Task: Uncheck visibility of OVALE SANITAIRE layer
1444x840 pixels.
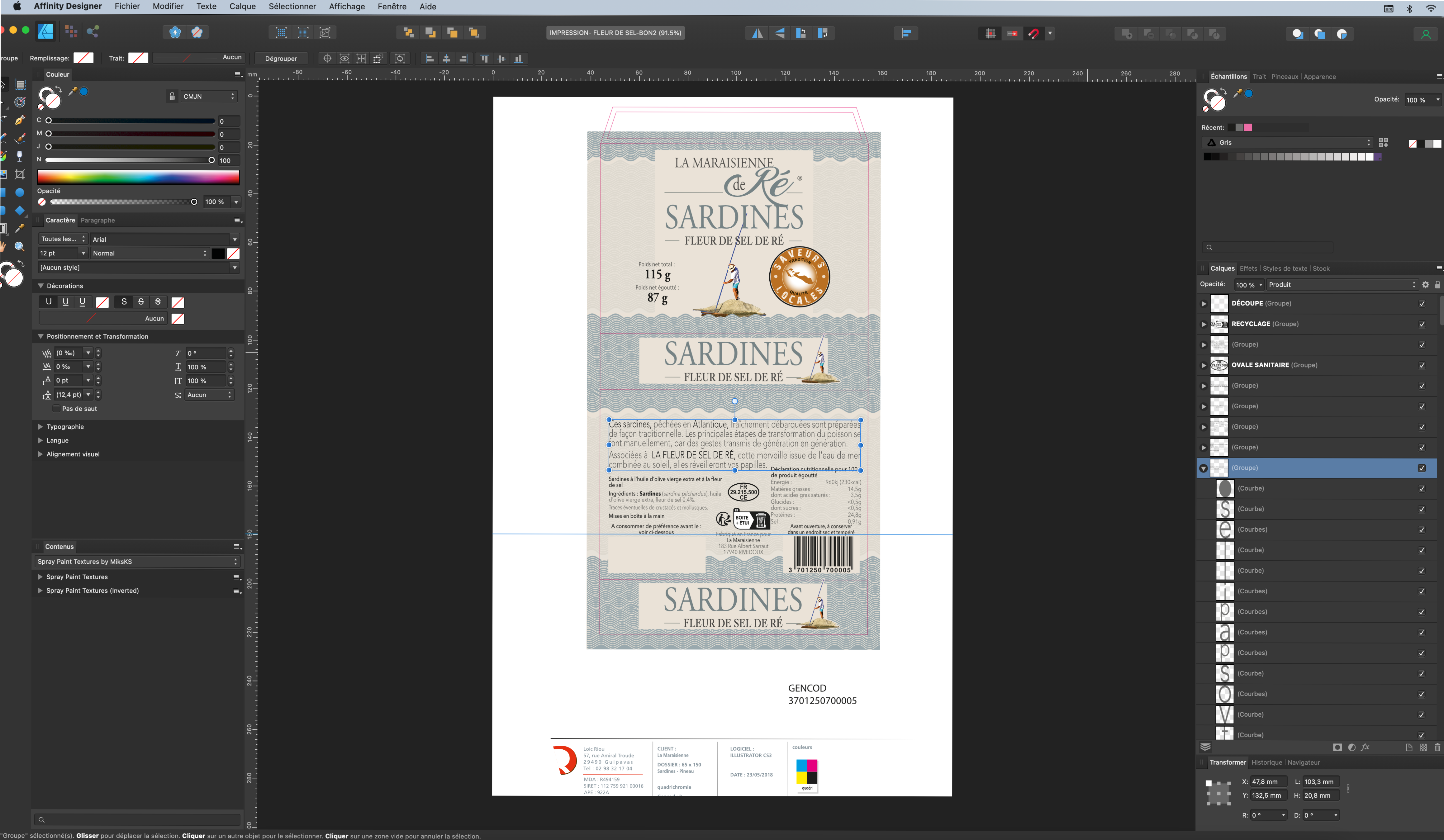Action: click(x=1421, y=366)
